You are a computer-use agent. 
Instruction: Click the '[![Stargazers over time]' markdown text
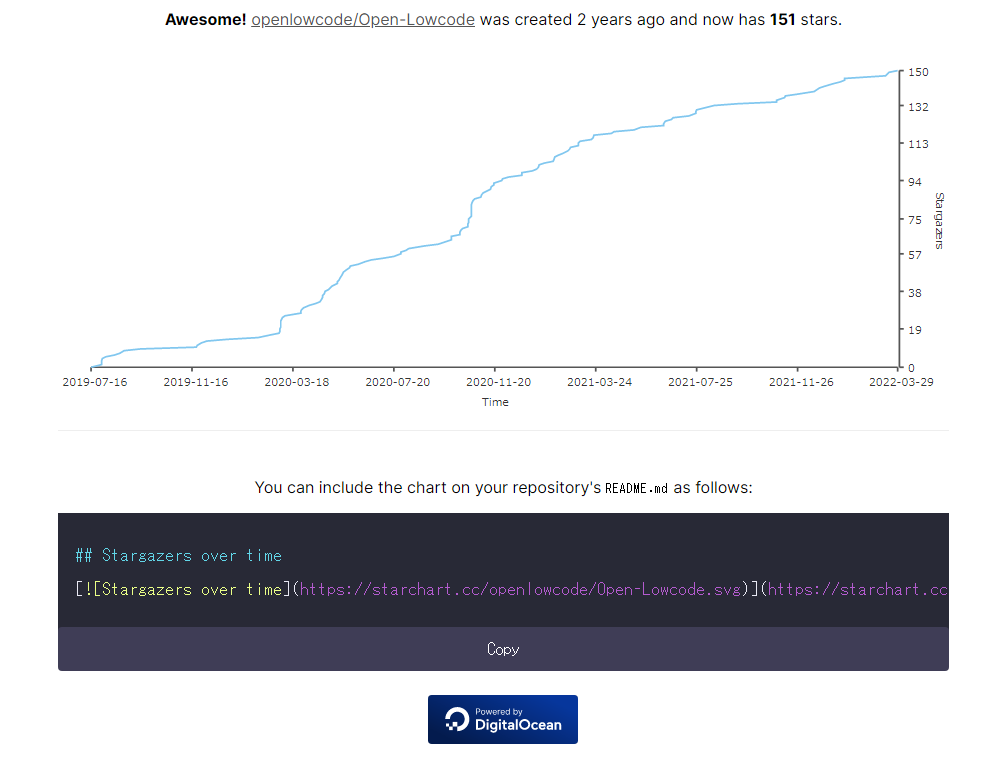click(179, 590)
